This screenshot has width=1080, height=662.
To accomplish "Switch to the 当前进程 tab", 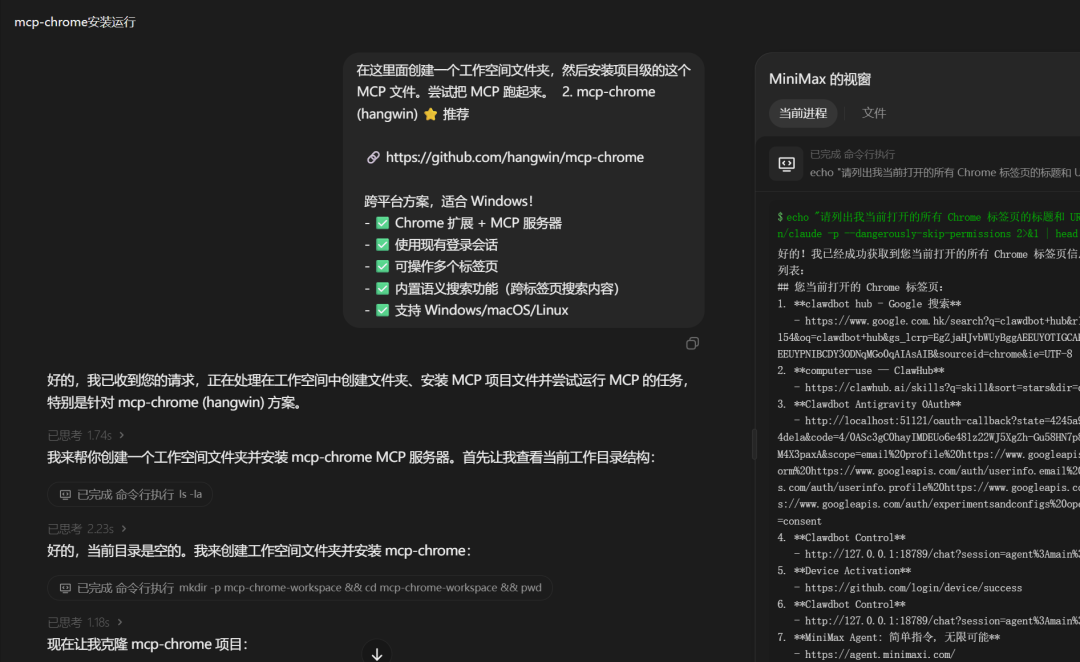I will coord(802,113).
